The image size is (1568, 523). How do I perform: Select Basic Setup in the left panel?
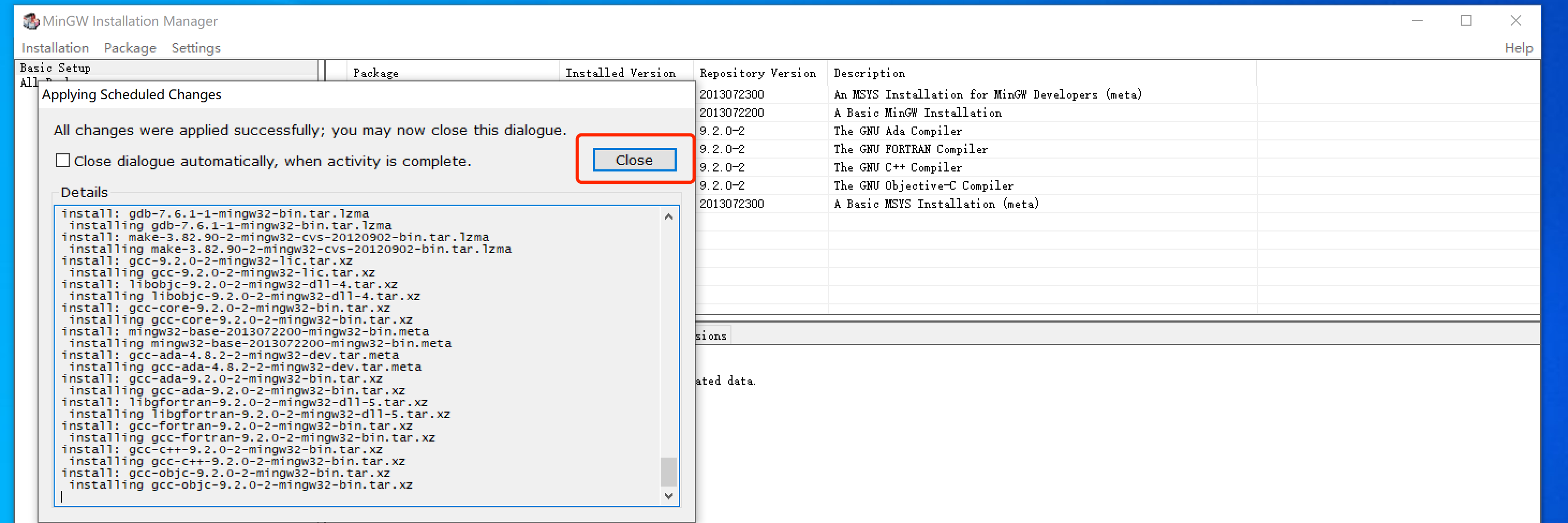(x=55, y=68)
